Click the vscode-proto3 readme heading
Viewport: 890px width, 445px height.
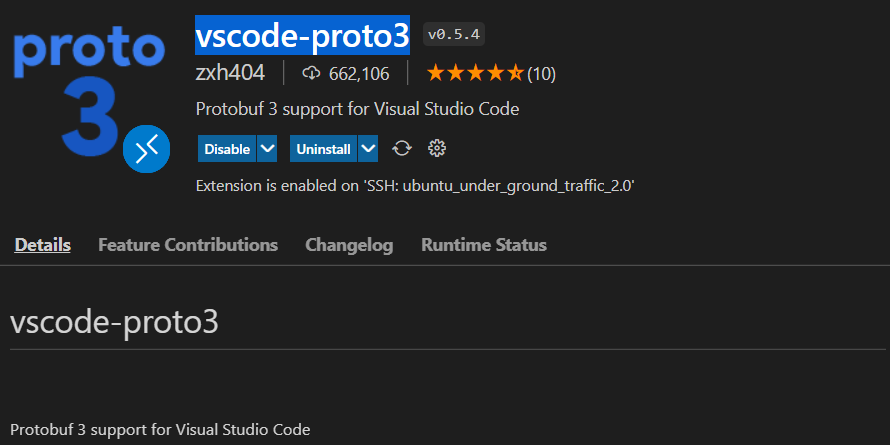click(114, 323)
